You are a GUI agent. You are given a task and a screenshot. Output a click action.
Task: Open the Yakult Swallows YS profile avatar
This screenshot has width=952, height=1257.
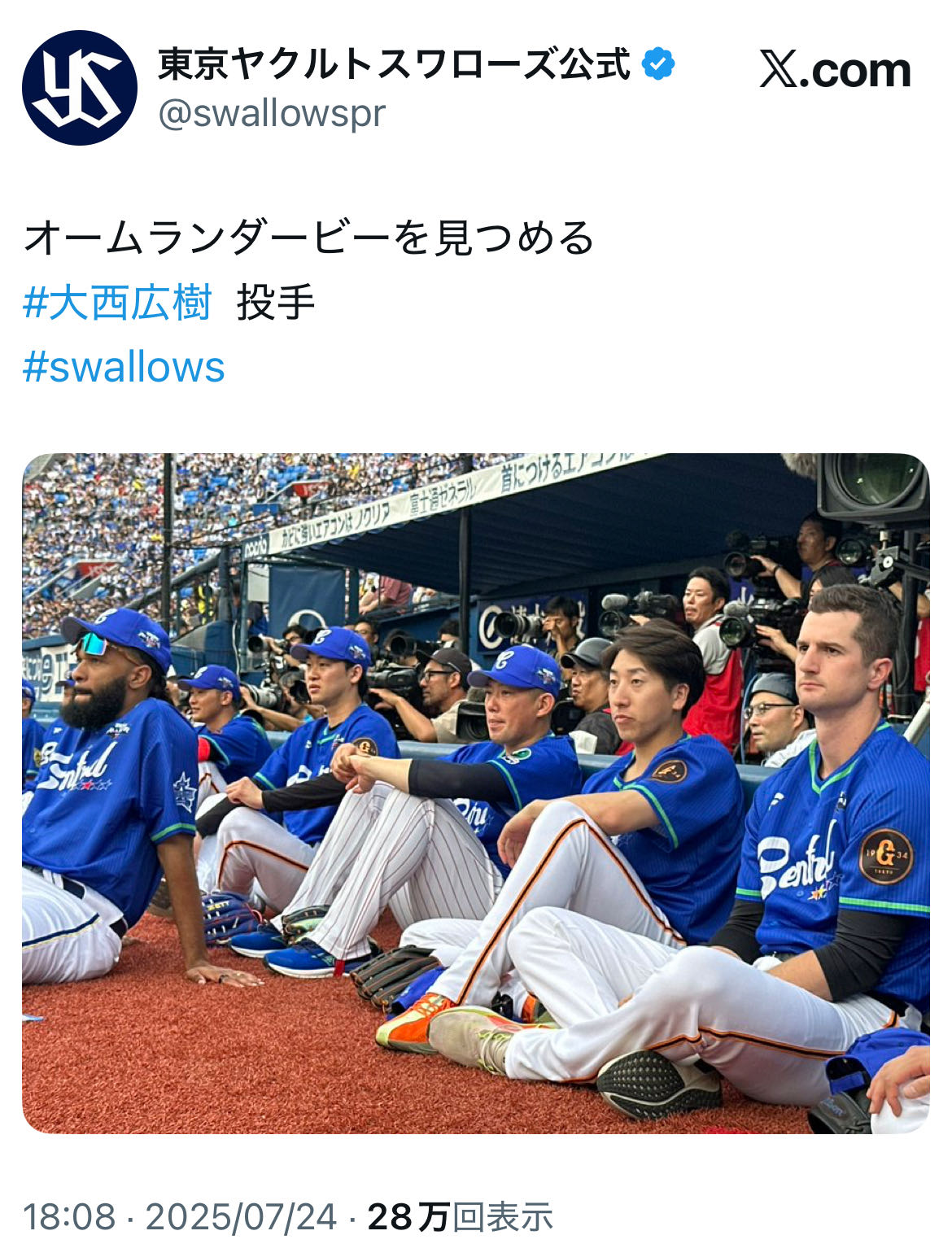coord(80,88)
